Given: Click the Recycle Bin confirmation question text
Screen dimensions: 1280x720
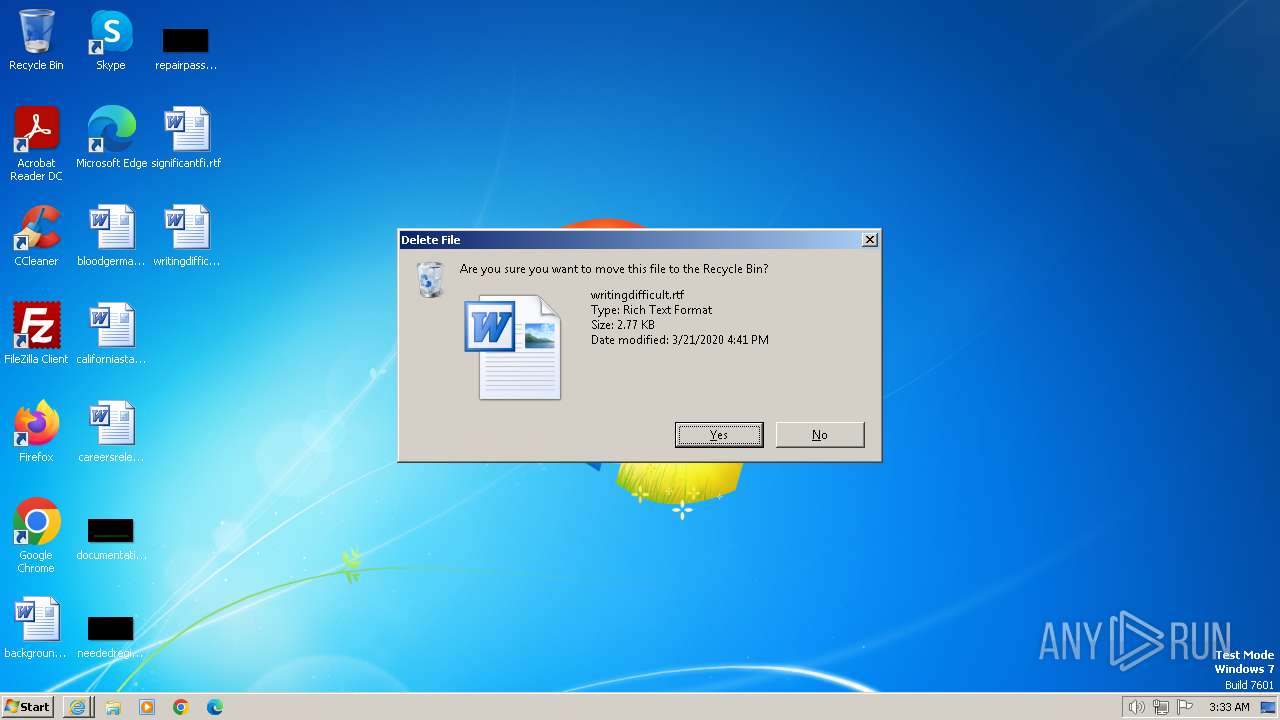Looking at the screenshot, I should click(x=614, y=269).
